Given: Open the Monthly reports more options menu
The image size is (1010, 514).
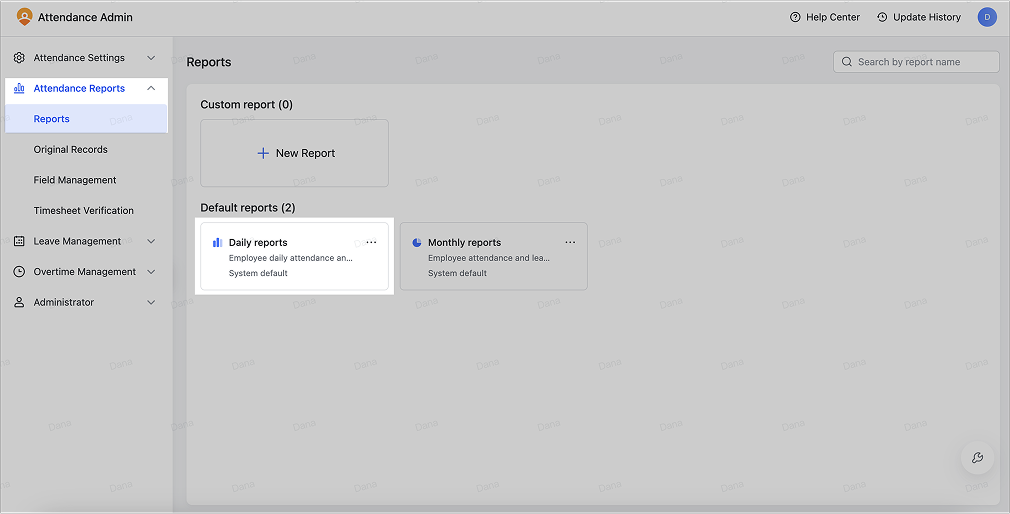Looking at the screenshot, I should click(x=570, y=242).
